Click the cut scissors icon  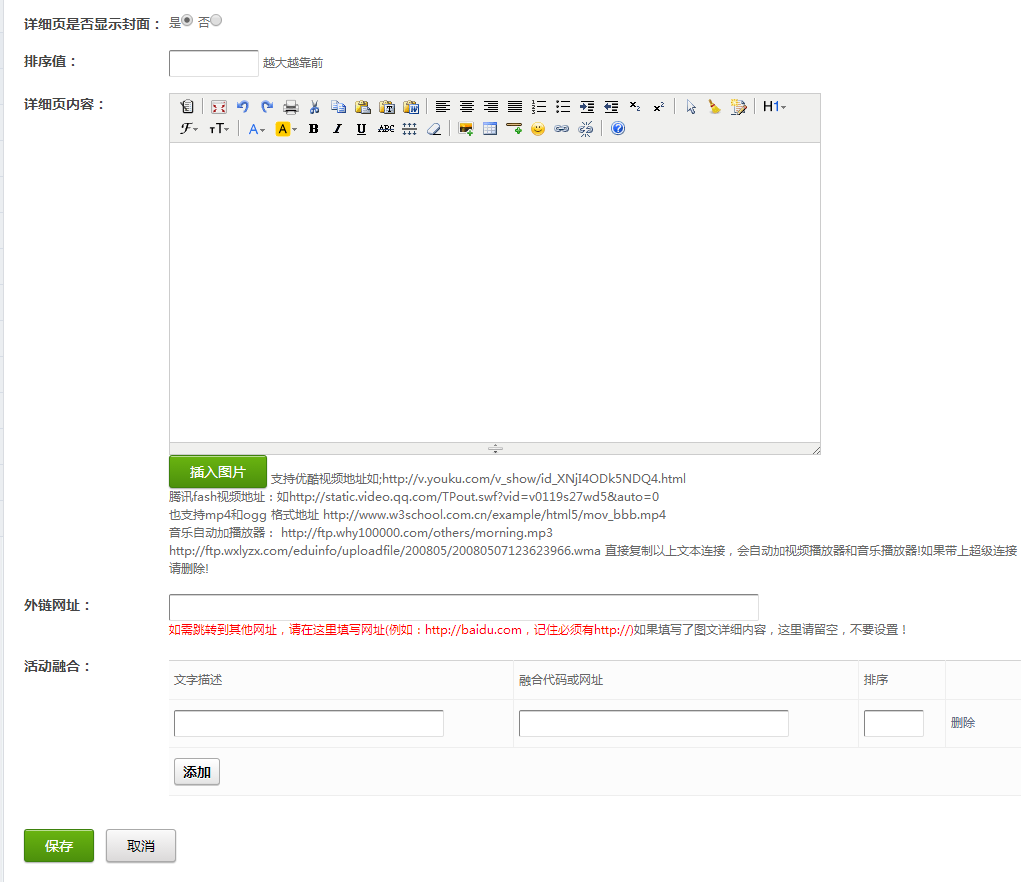click(x=314, y=106)
